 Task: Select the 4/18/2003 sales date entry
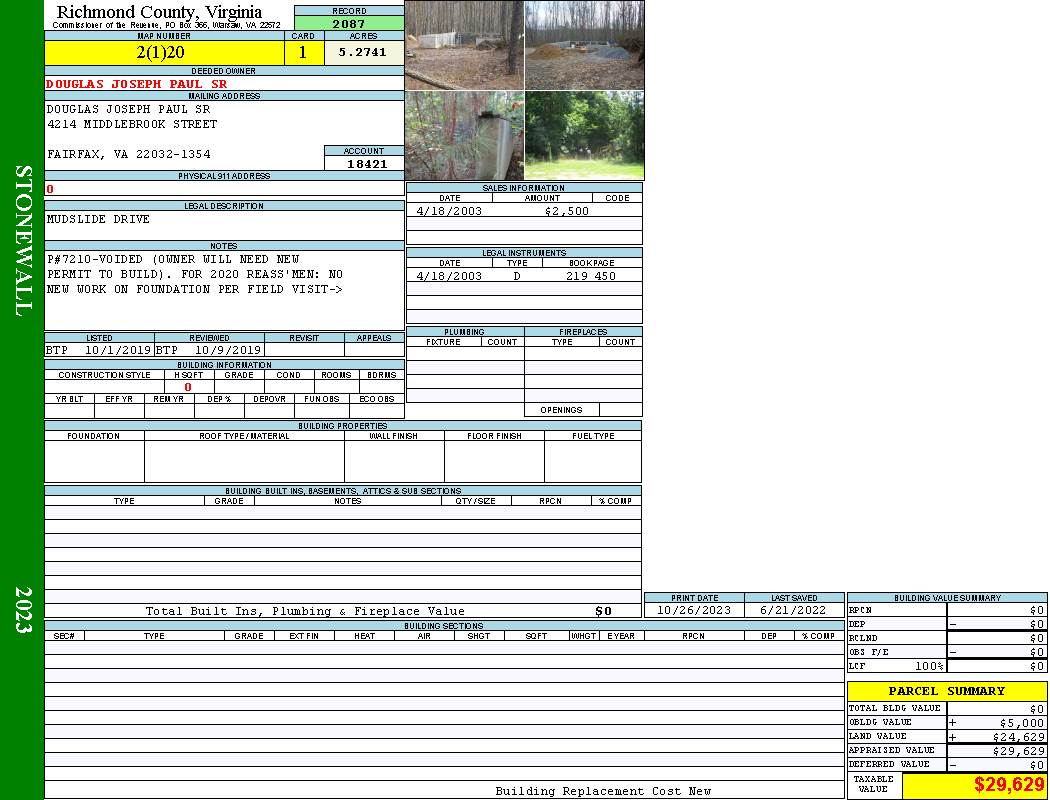click(x=449, y=211)
